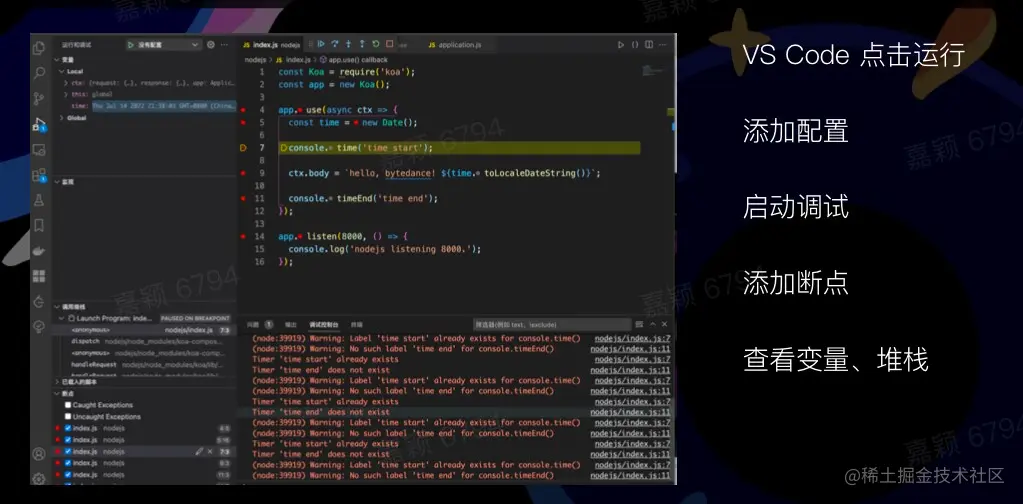Image resolution: width=1023 pixels, height=504 pixels.
Task: Open the 终端 terminal panel tab
Action: click(x=357, y=324)
